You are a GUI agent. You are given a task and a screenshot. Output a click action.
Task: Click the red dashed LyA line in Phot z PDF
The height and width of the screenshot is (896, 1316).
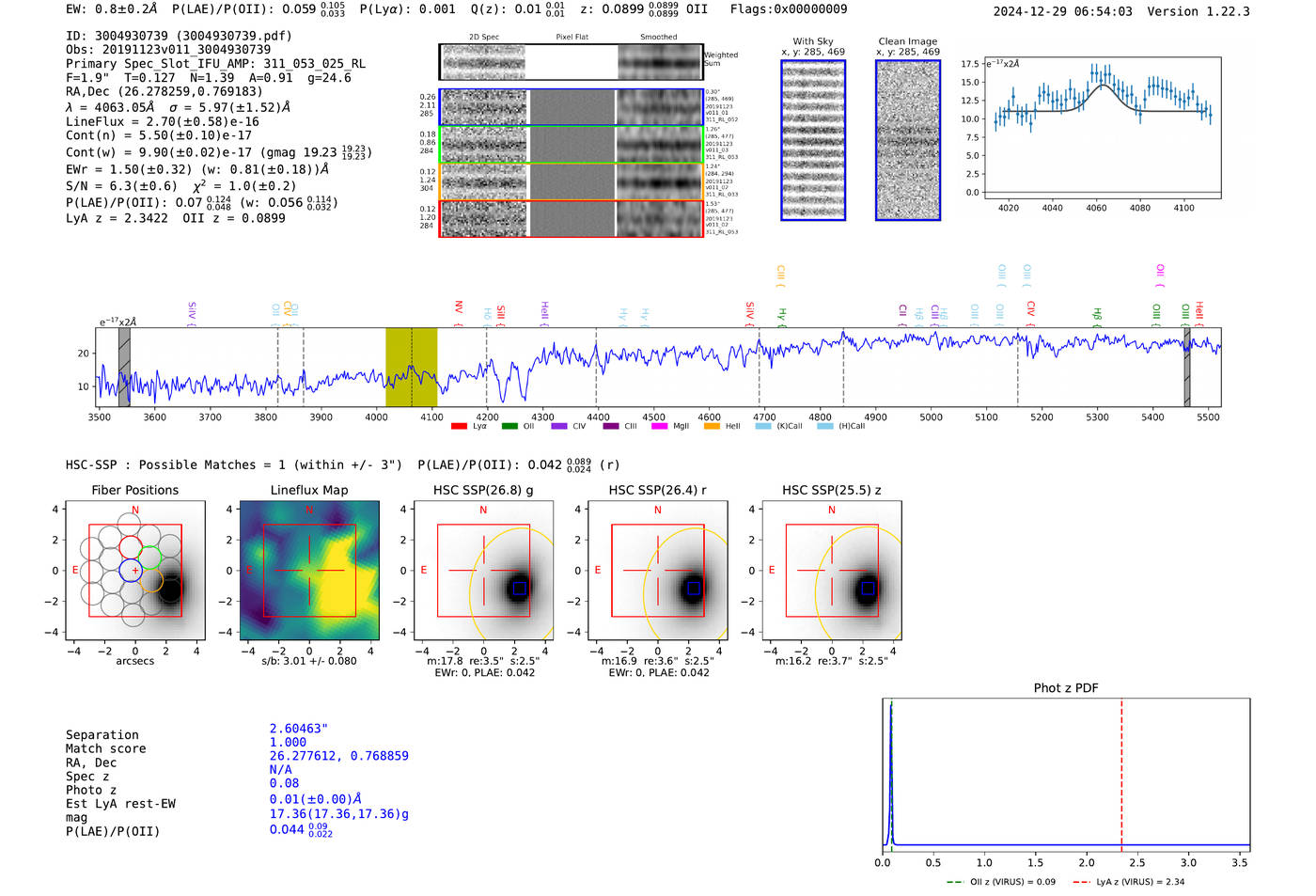coord(1121,773)
